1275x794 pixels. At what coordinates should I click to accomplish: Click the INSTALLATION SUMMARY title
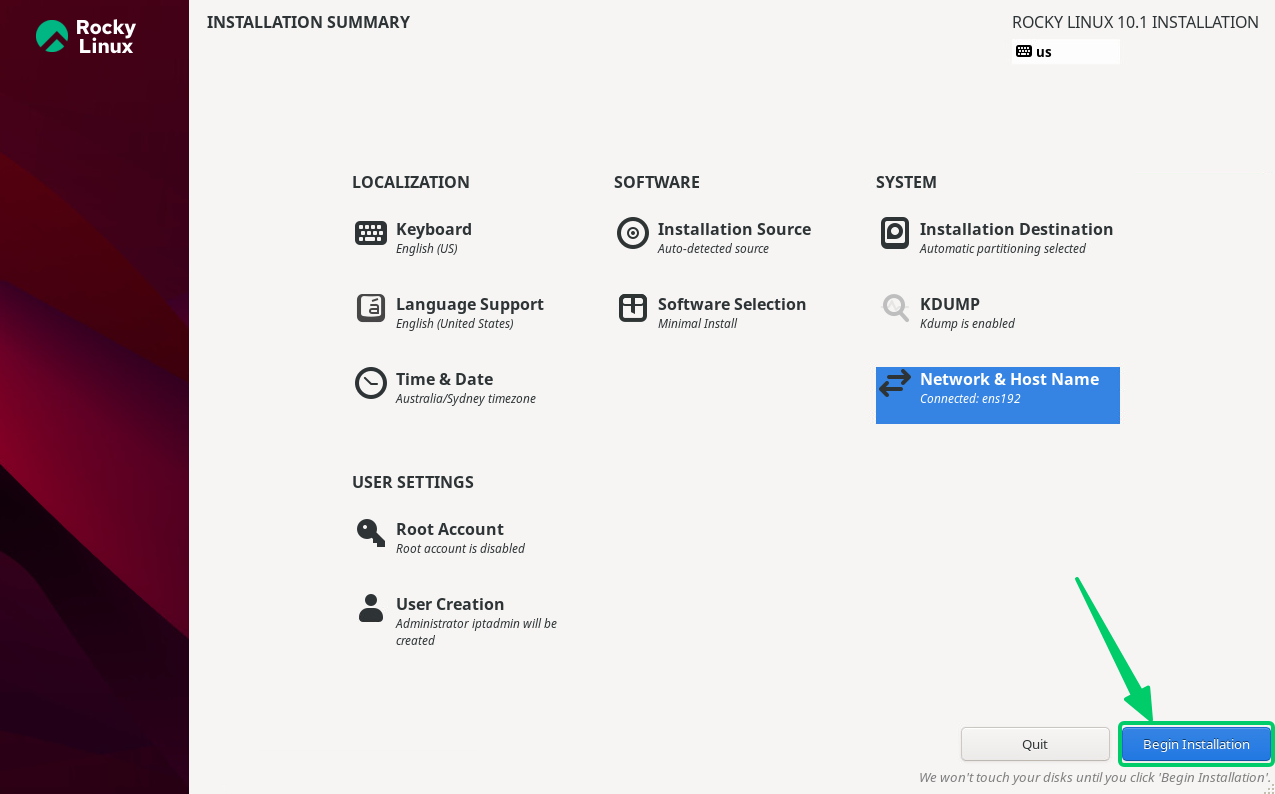[308, 22]
